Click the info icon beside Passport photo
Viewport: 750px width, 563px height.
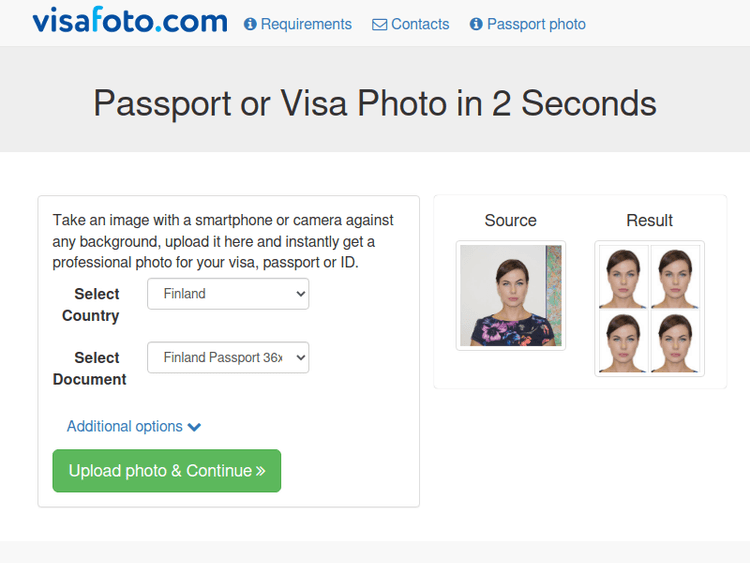point(476,24)
